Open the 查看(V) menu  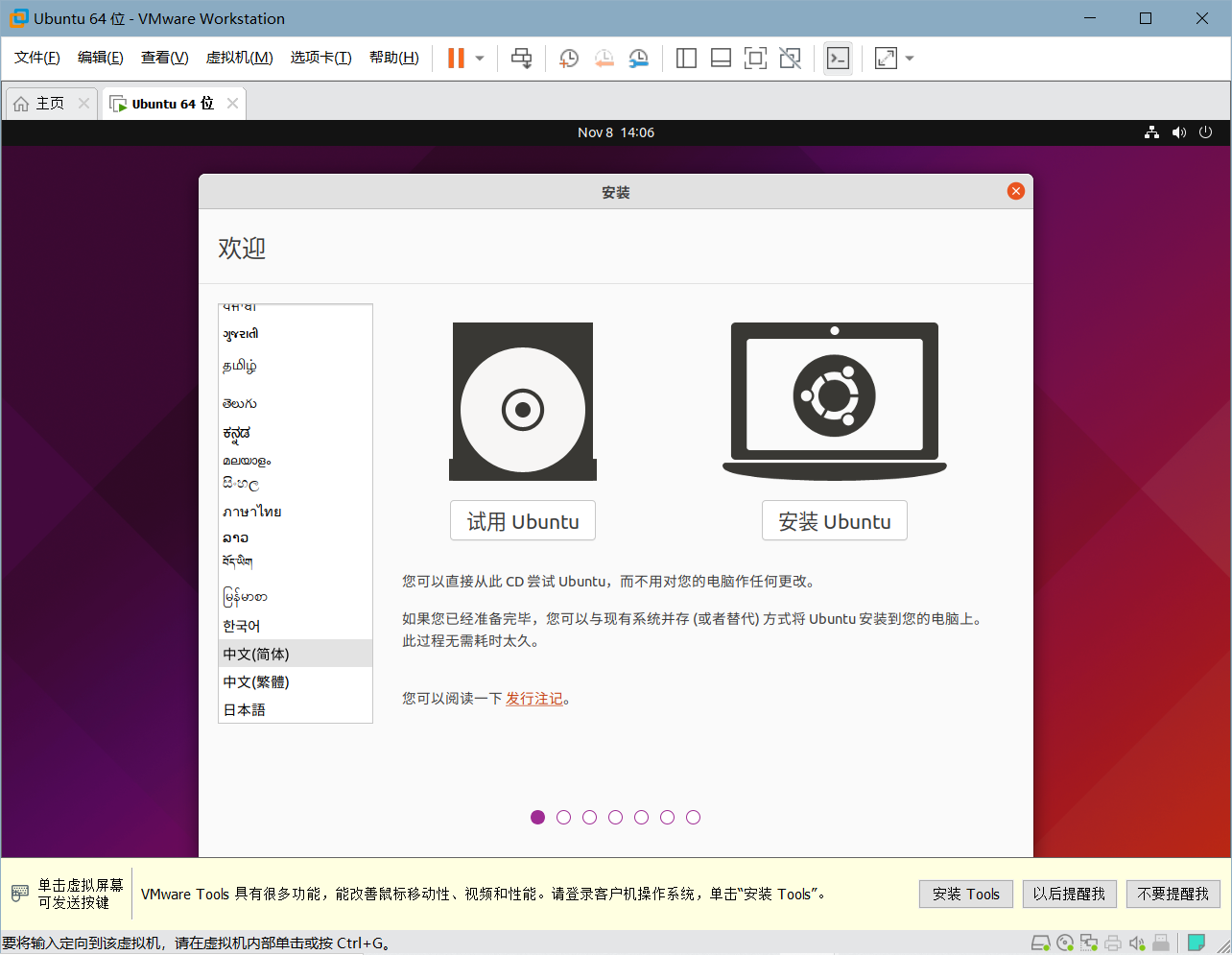[165, 58]
